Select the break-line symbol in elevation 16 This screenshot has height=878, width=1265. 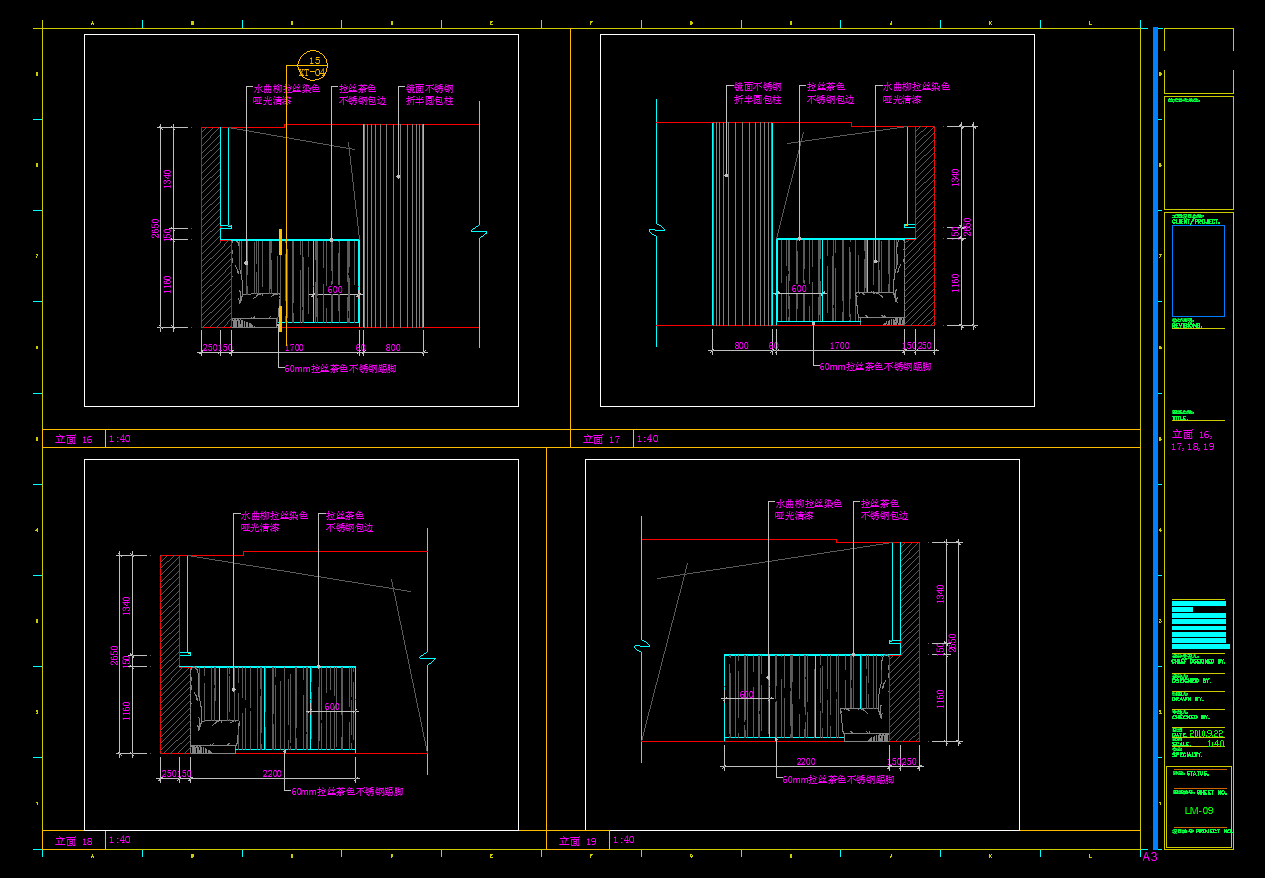479,232
